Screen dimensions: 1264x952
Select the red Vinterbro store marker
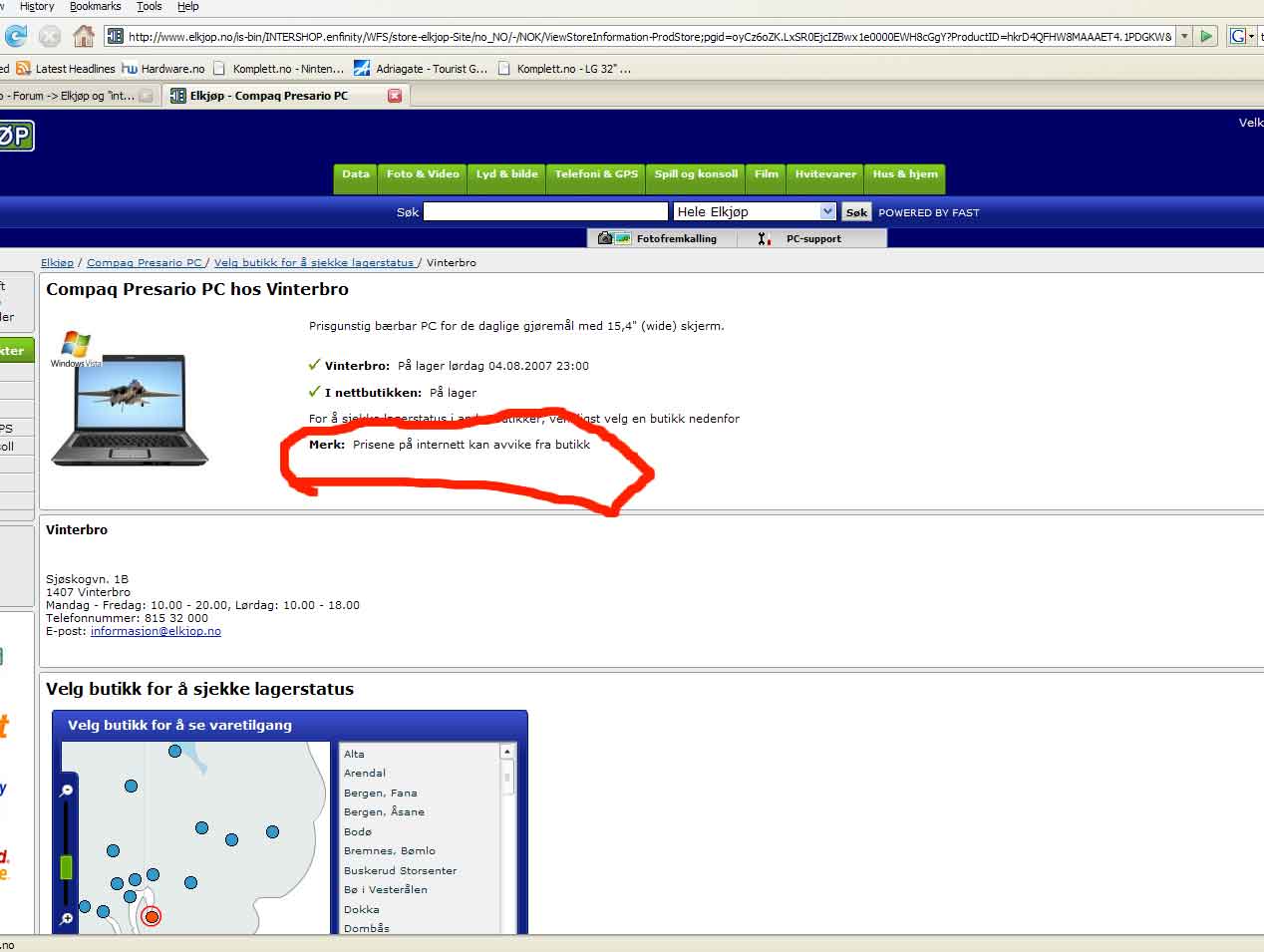pos(152,916)
